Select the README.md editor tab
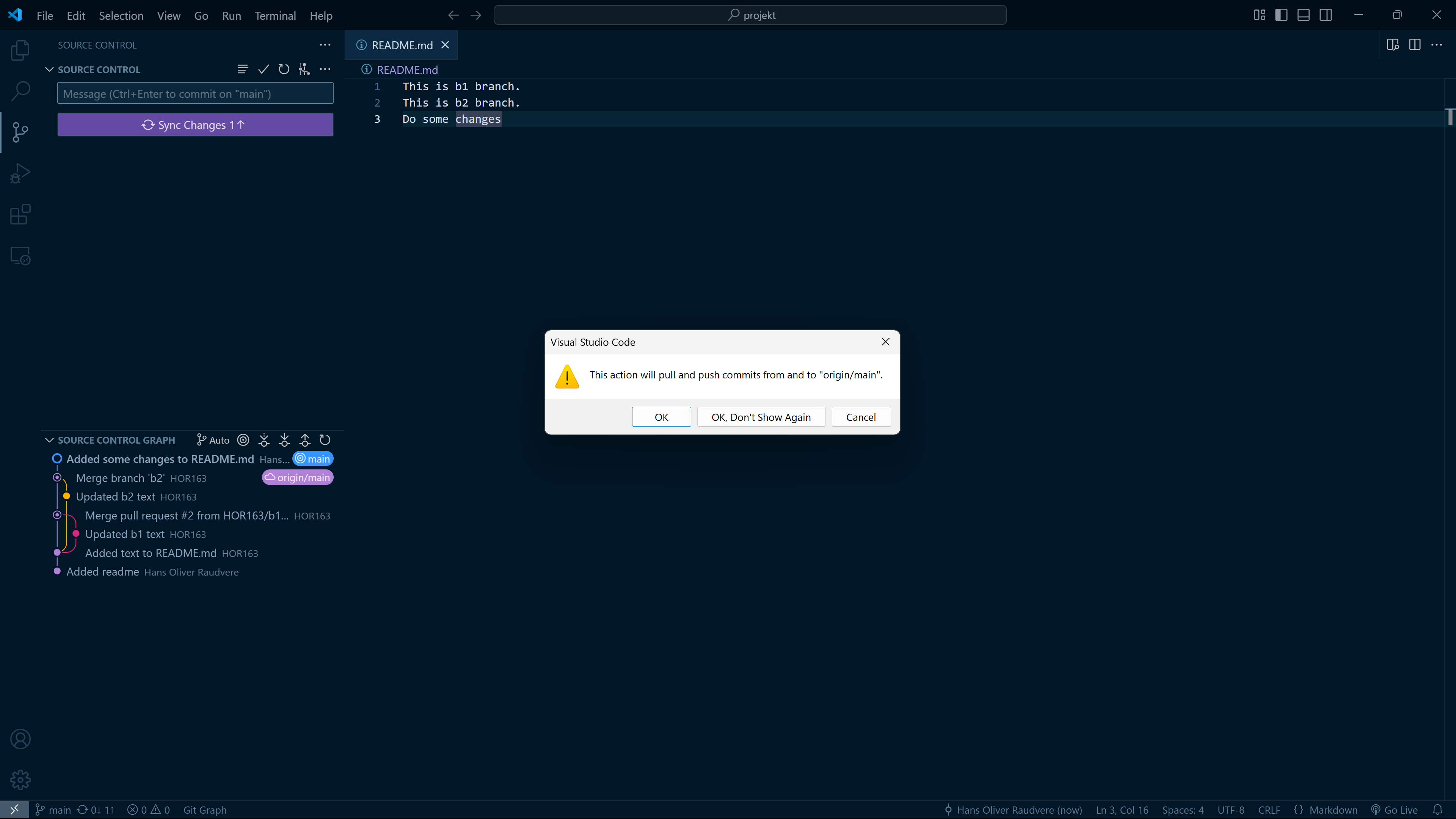1456x819 pixels. coord(402,45)
